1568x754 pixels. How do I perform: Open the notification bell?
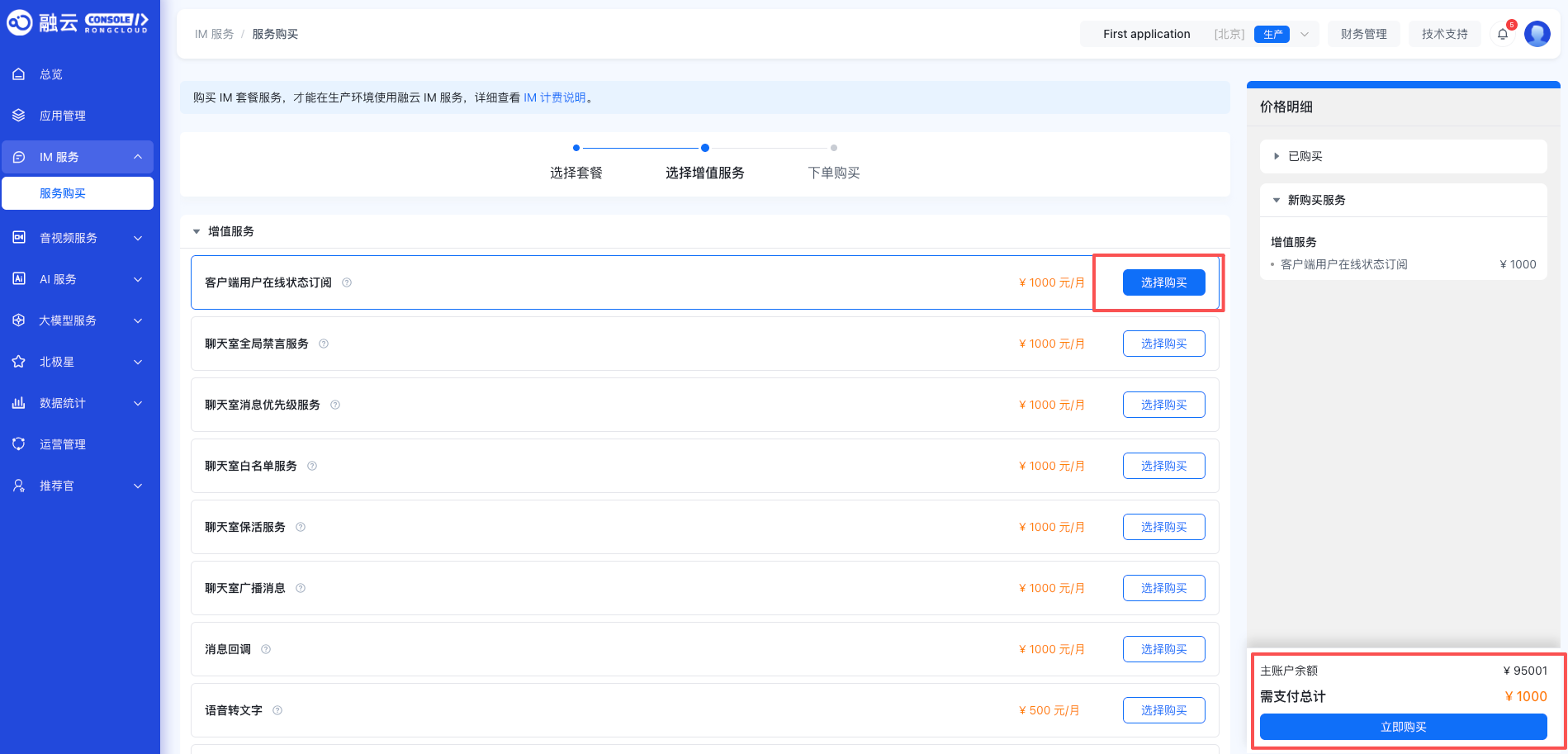pos(1503,34)
